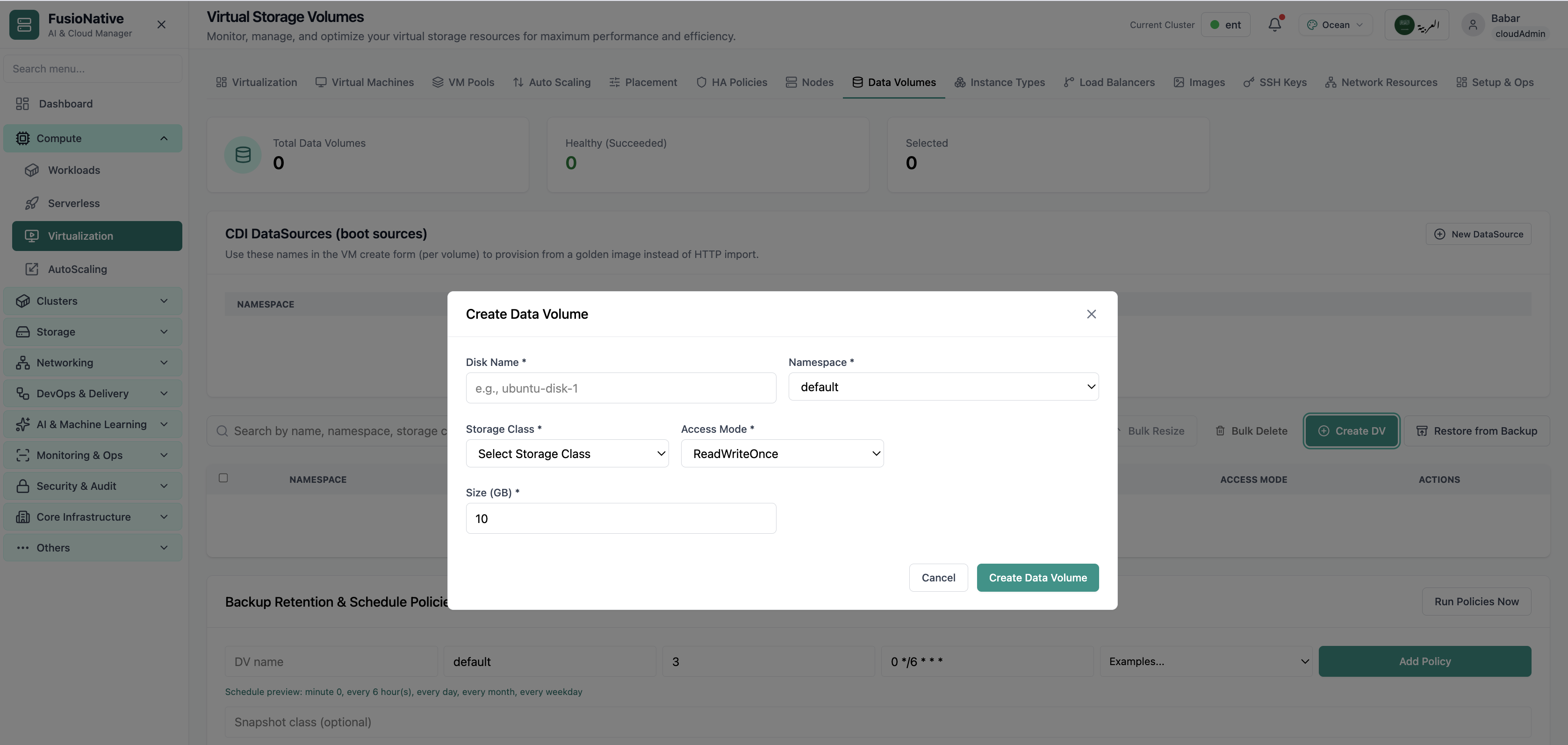Select Virtualization in the sidebar
1568x745 pixels.
pos(97,236)
